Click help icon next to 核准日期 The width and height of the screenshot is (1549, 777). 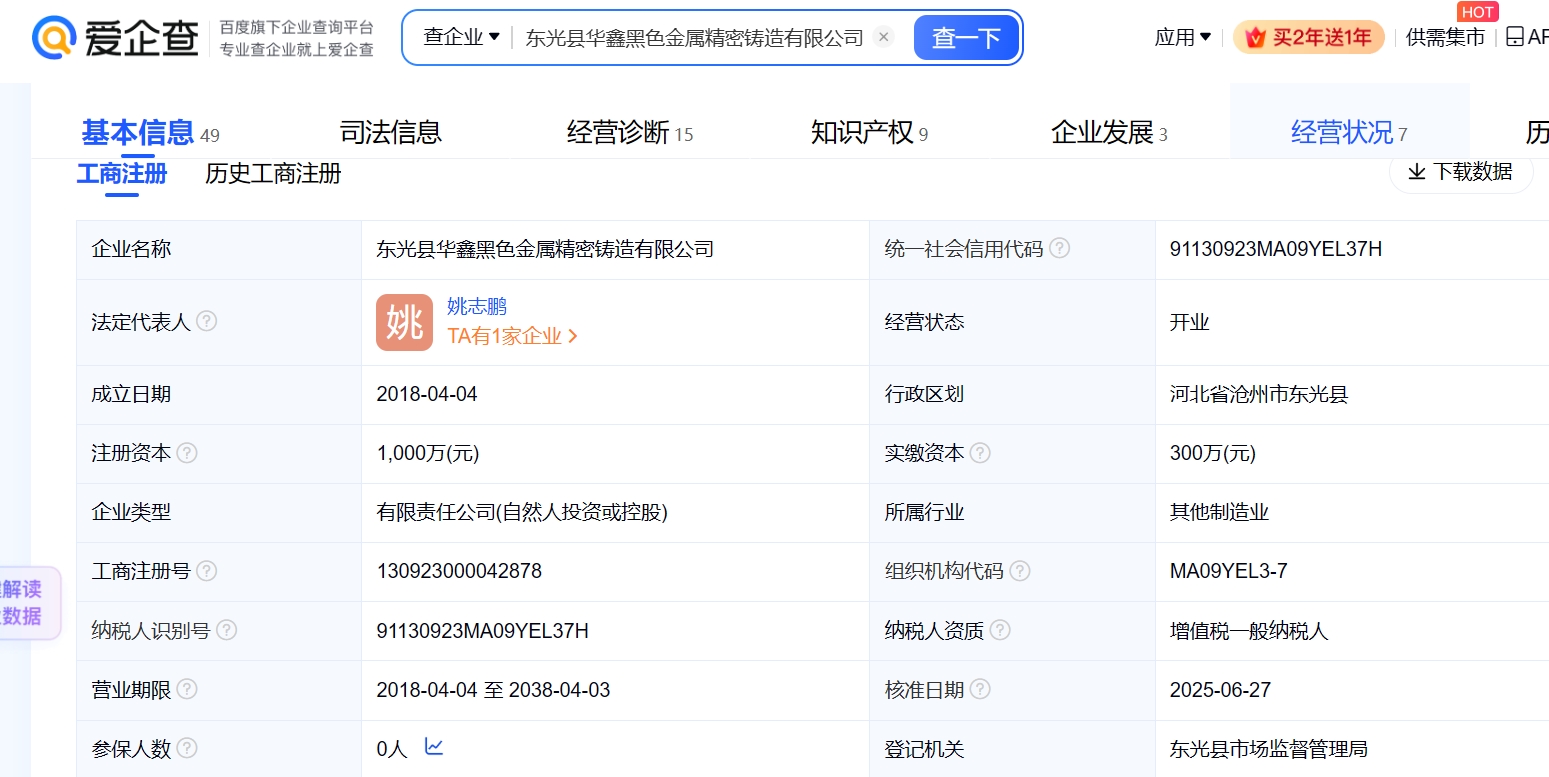click(980, 689)
